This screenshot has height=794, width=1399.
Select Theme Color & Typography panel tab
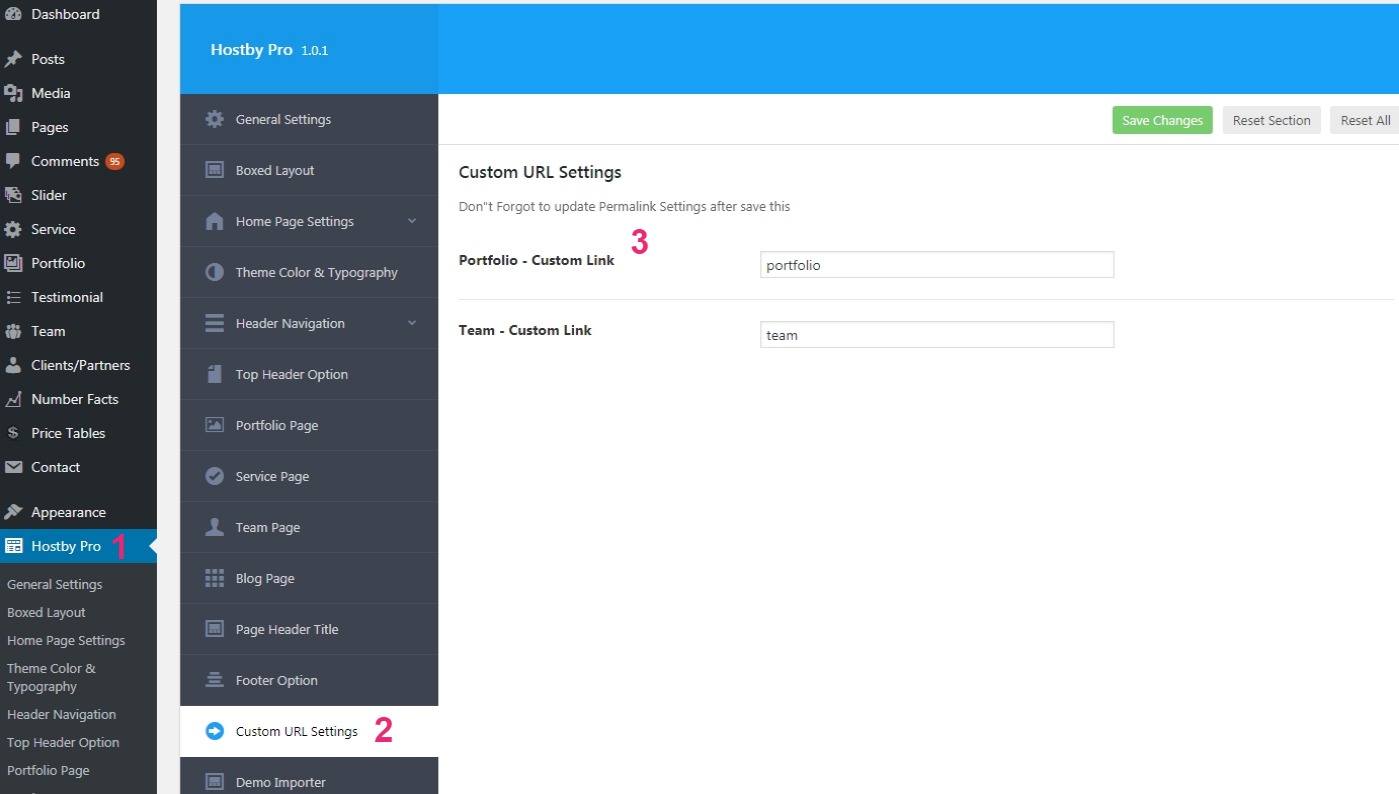309,272
